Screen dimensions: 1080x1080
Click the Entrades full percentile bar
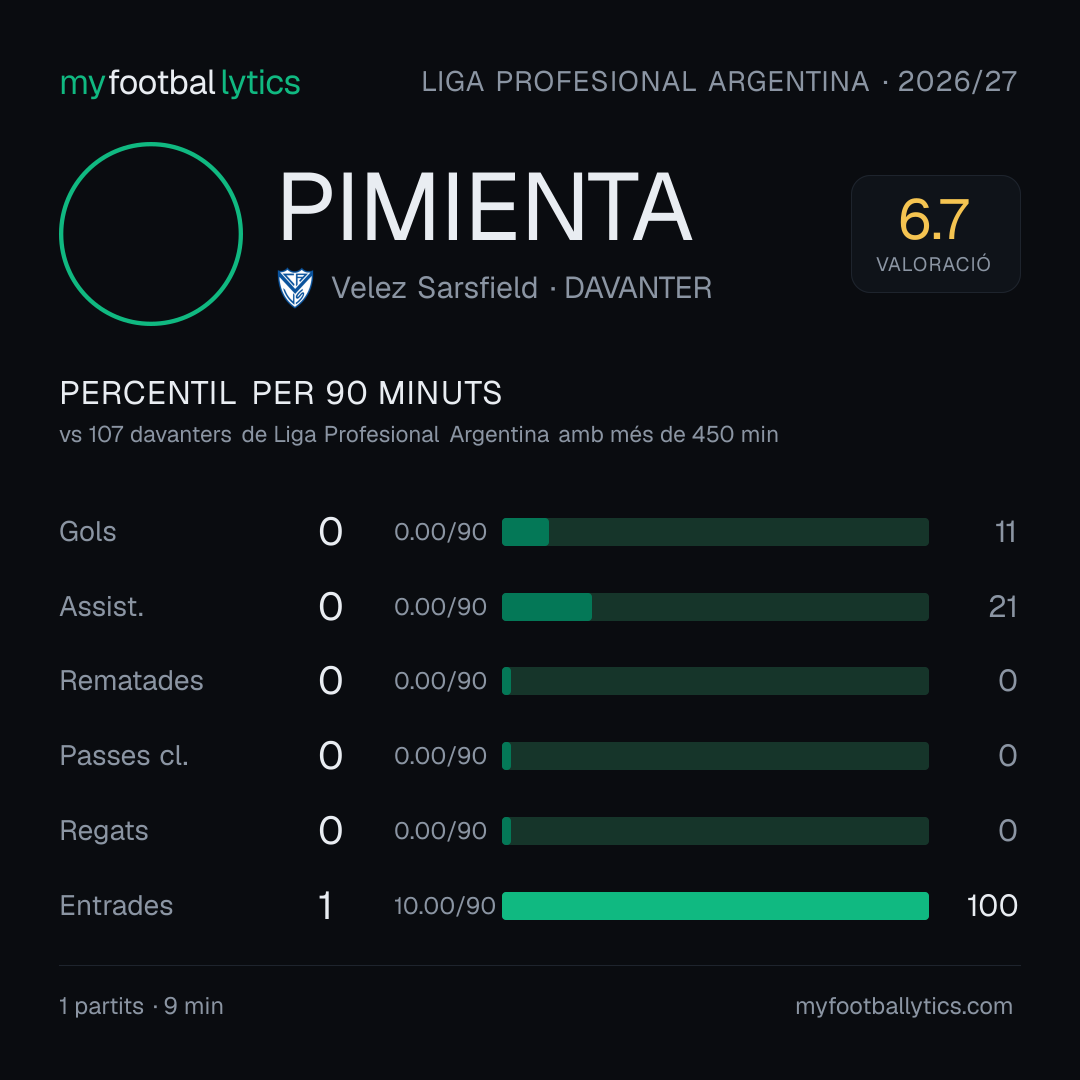tap(715, 906)
